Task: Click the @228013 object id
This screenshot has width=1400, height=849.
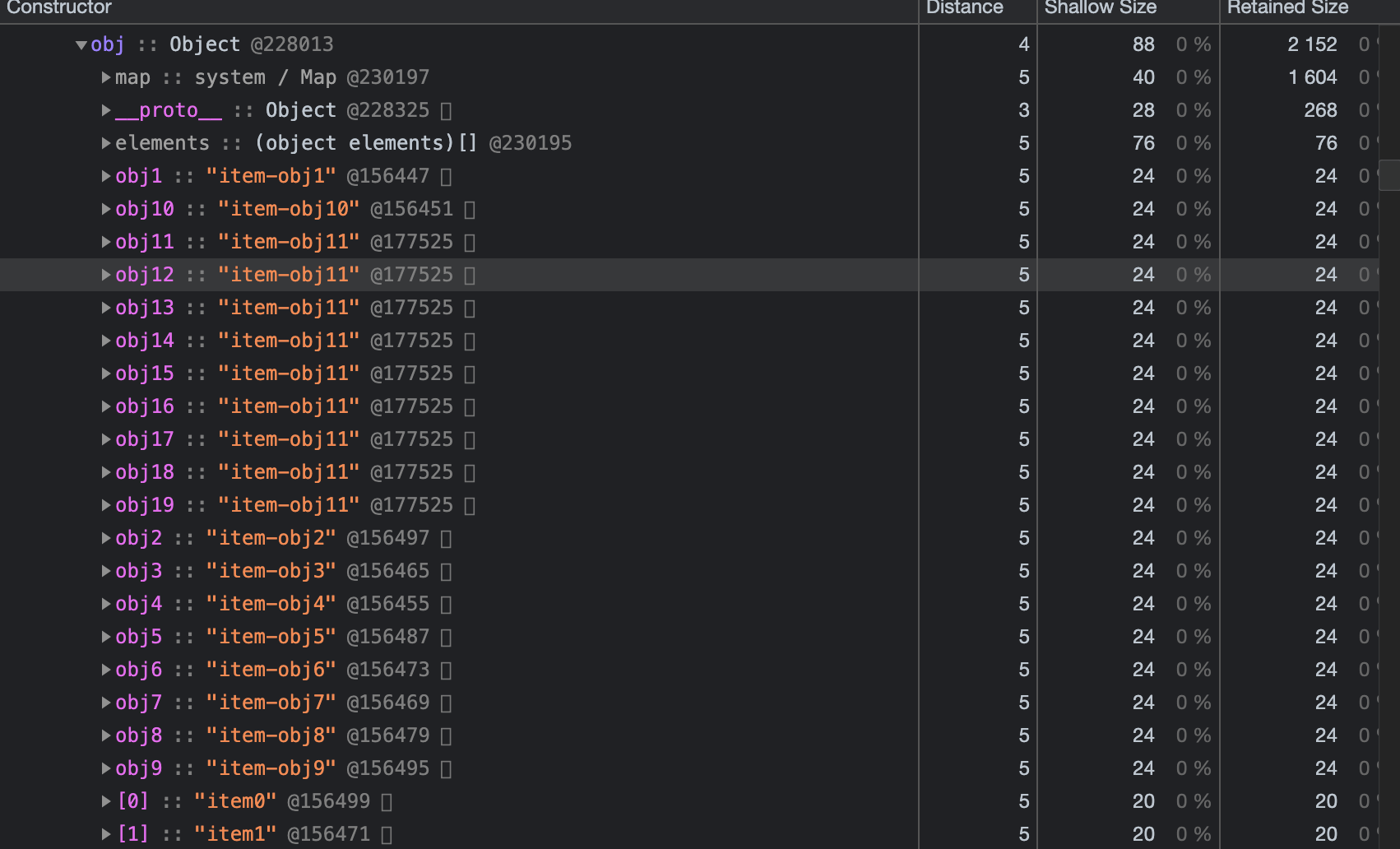Action: click(x=292, y=44)
